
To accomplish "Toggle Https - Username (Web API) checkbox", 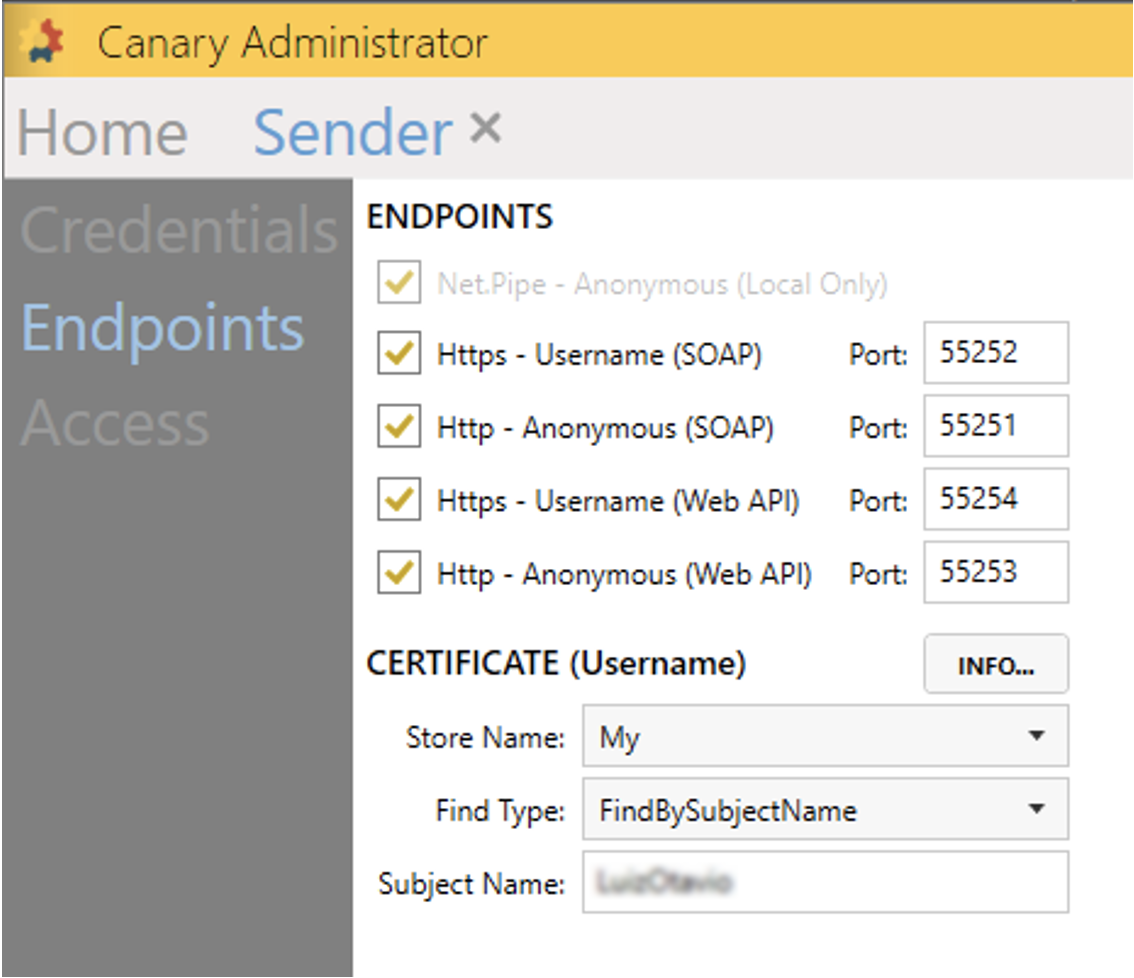I will point(398,501).
